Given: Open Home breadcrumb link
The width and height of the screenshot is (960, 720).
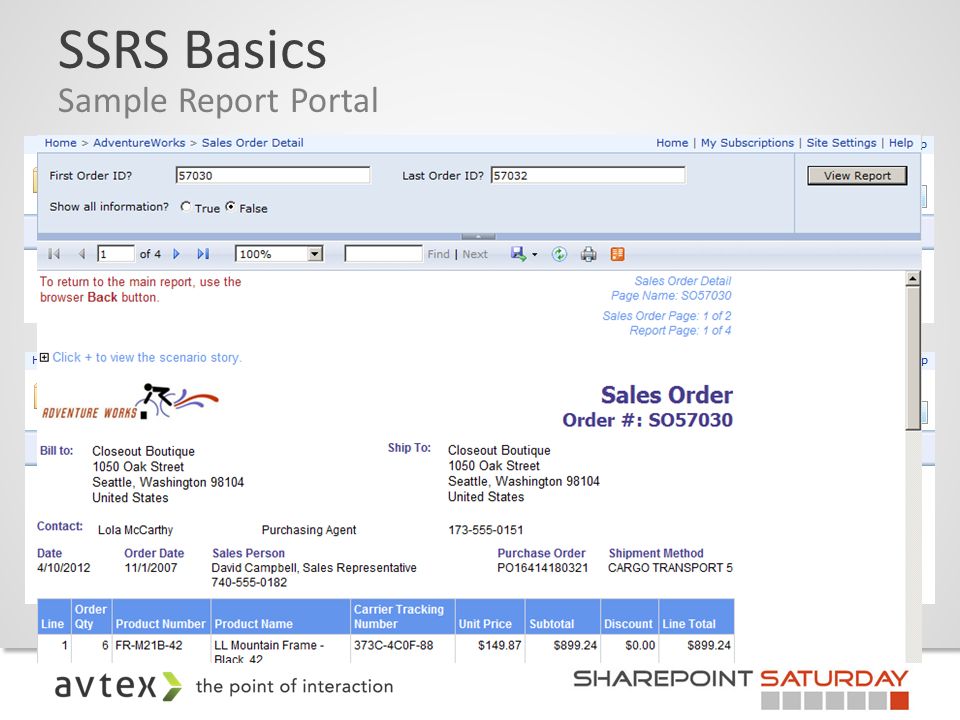Looking at the screenshot, I should (61, 143).
